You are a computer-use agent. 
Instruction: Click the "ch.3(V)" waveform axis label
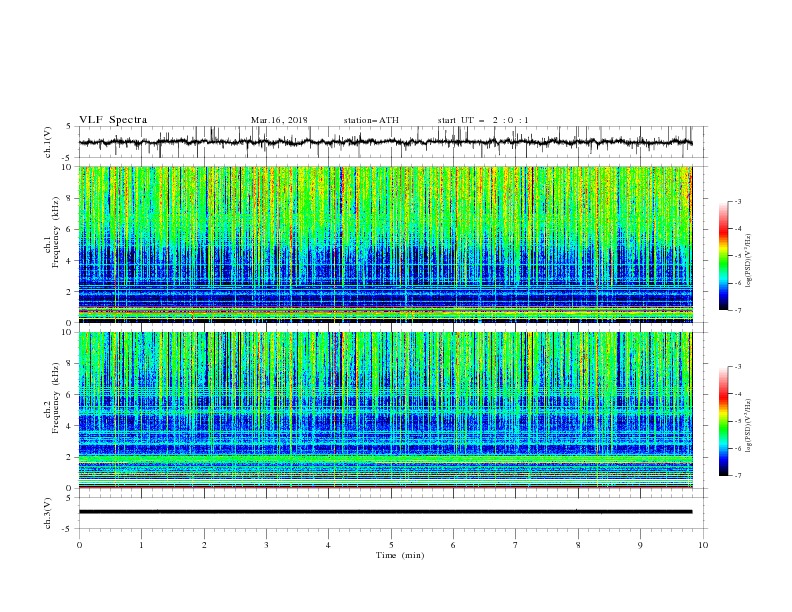click(x=48, y=513)
